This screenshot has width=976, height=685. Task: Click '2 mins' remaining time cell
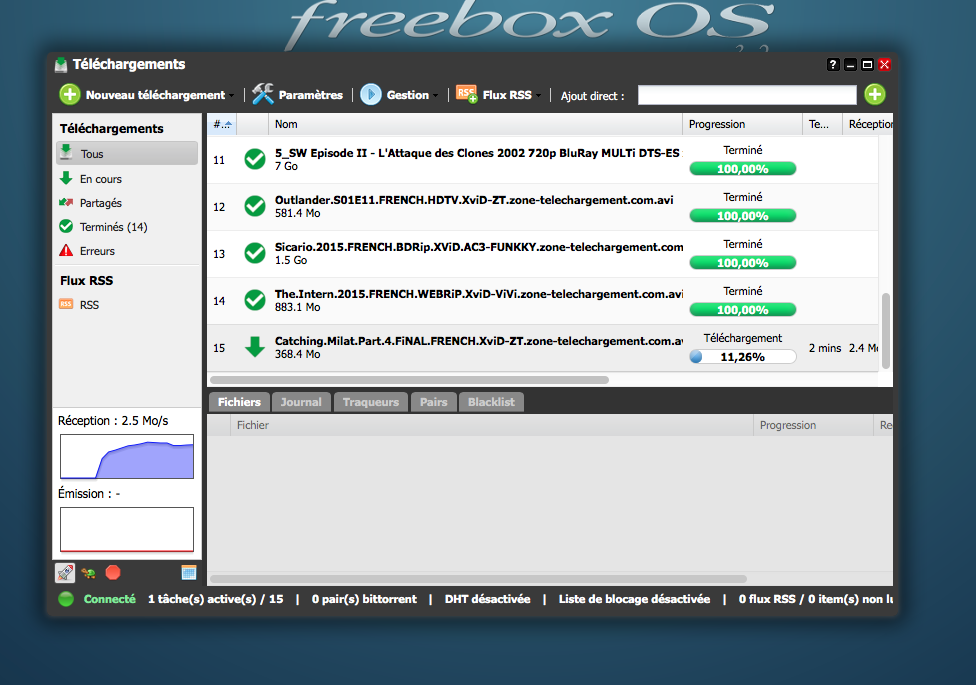point(825,348)
